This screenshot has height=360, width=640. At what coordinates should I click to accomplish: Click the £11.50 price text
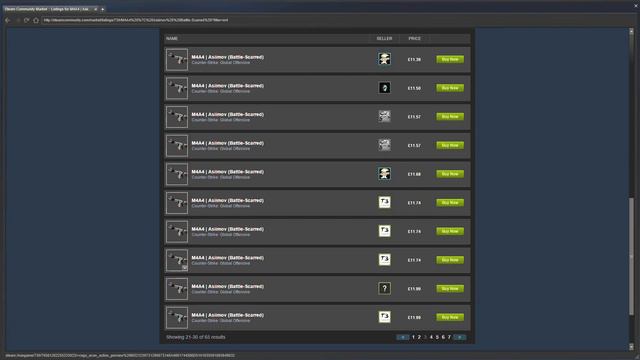(x=414, y=88)
